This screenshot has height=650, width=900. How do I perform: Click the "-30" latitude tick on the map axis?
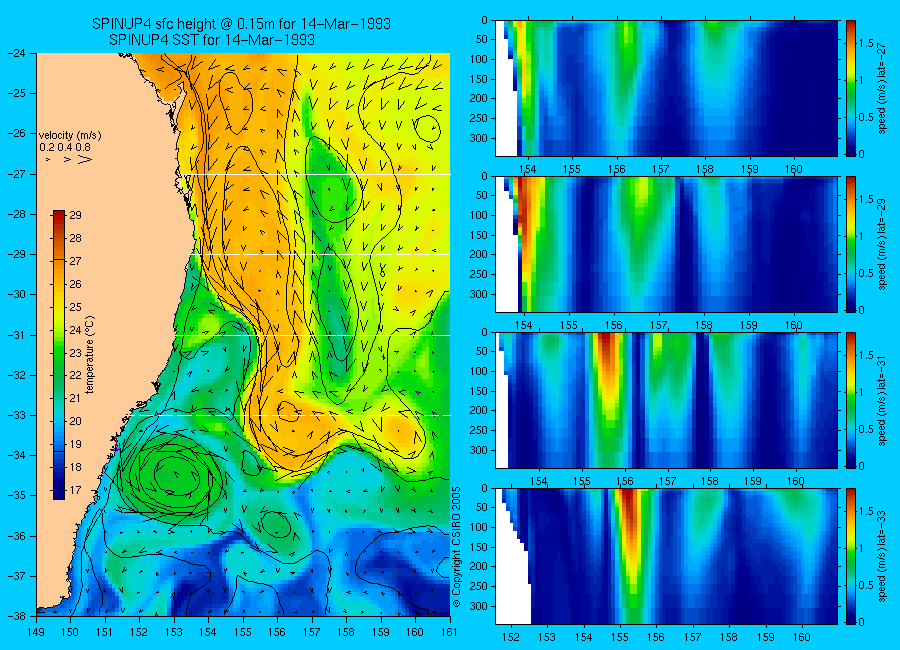click(x=17, y=295)
